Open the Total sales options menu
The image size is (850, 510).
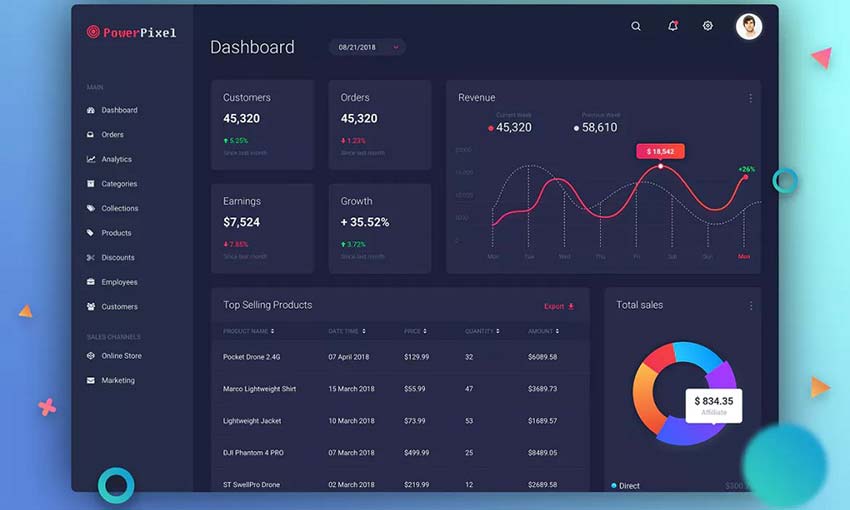click(x=751, y=305)
